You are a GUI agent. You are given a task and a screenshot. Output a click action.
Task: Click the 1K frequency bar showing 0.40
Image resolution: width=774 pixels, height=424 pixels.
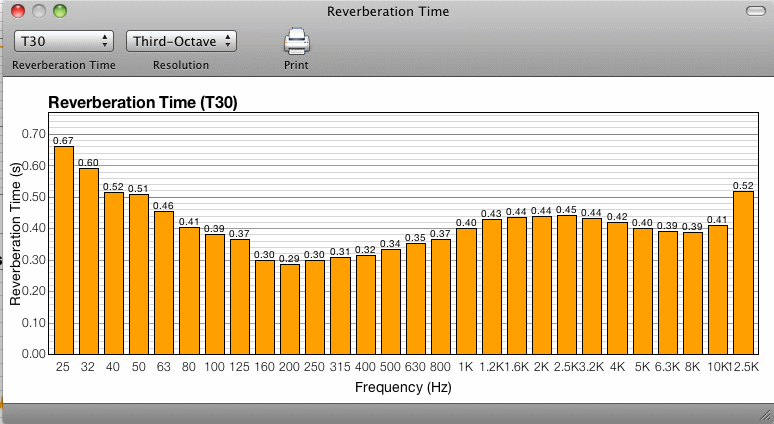point(466,291)
